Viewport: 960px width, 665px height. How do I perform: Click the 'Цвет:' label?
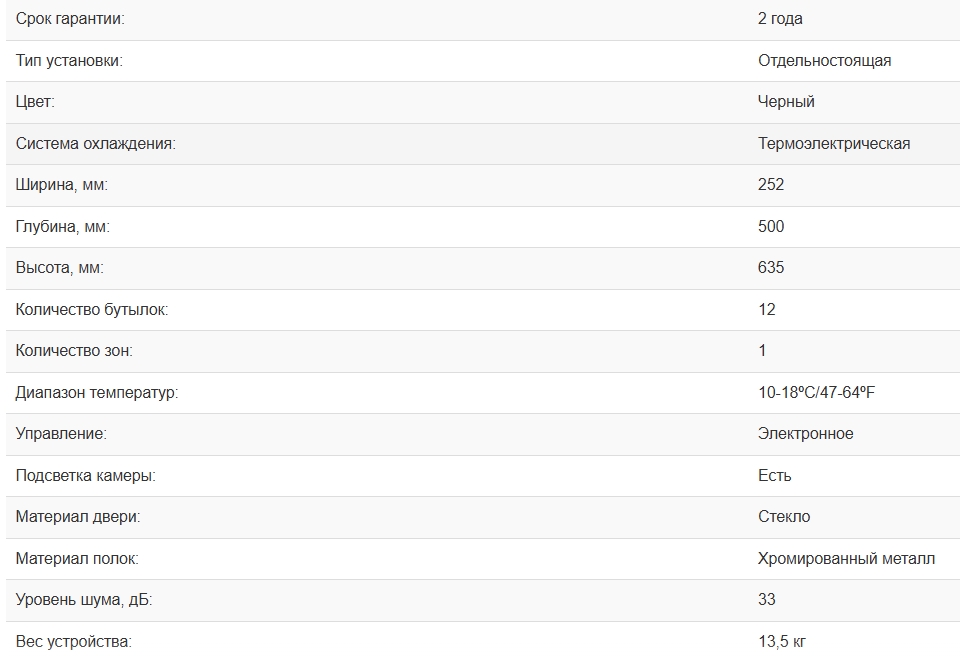click(x=35, y=102)
